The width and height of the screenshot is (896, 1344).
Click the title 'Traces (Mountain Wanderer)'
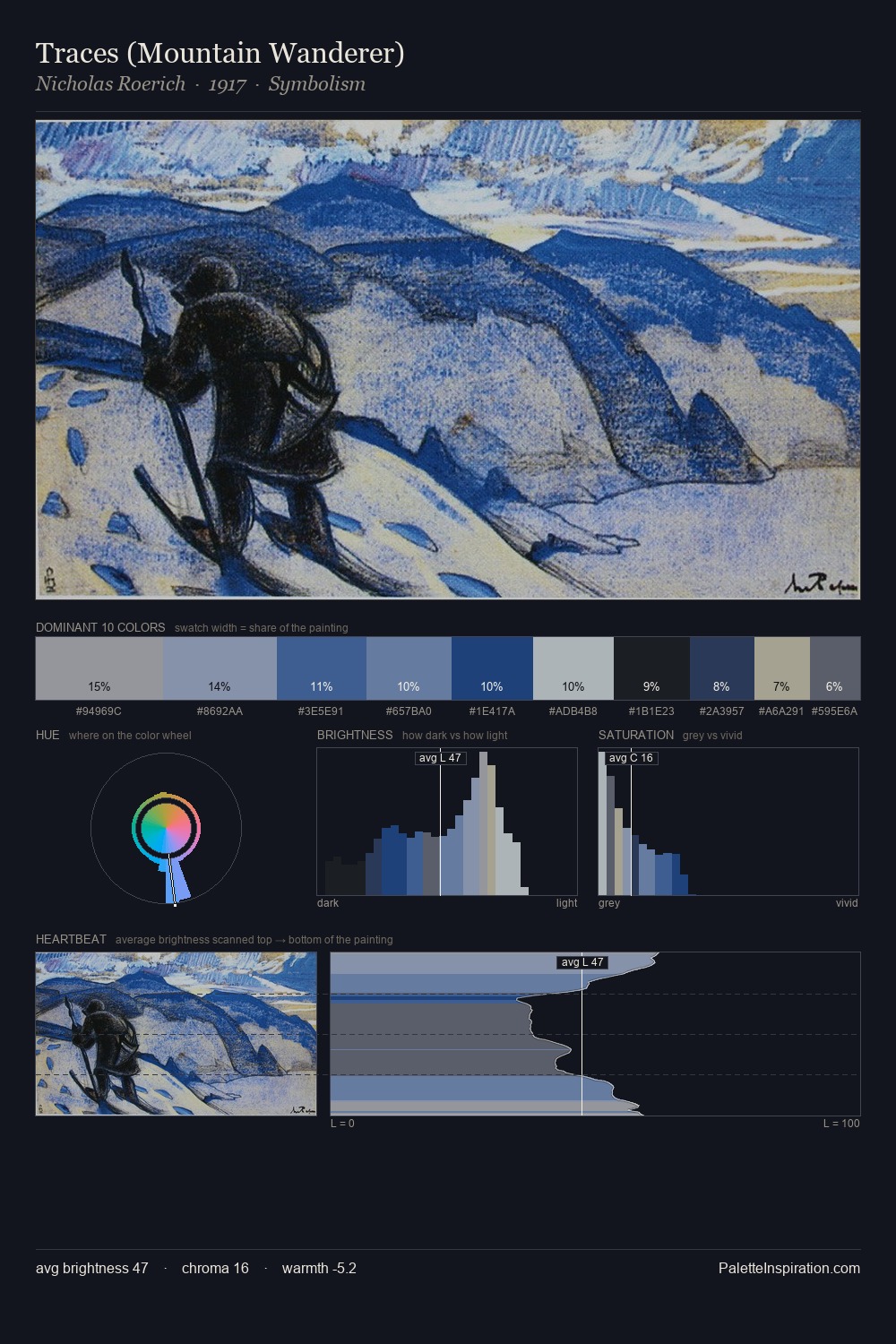(220, 53)
